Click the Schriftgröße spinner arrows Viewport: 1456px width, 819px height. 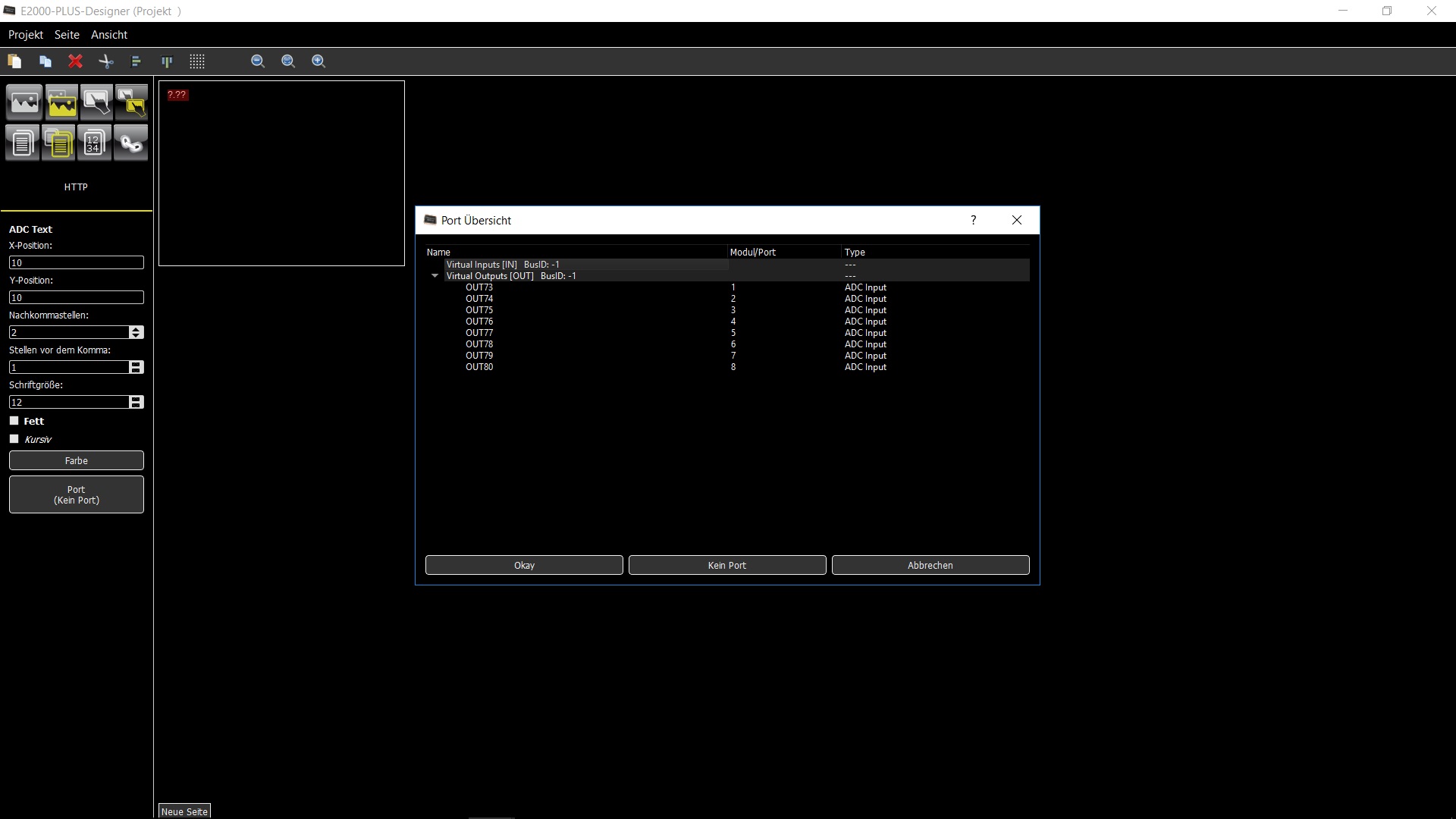coord(136,402)
